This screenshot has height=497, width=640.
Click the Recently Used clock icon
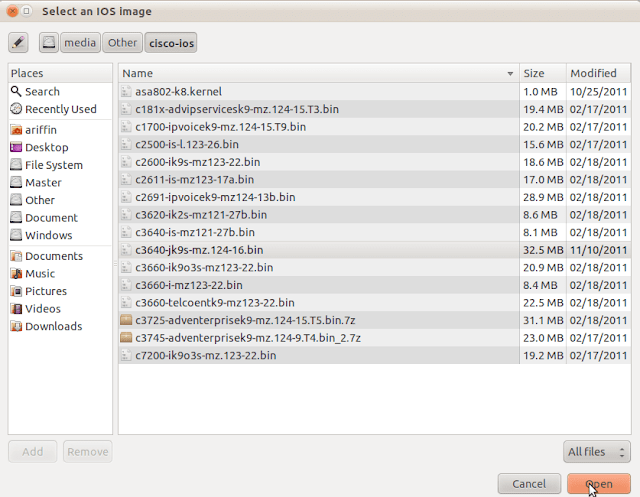pos(16,109)
